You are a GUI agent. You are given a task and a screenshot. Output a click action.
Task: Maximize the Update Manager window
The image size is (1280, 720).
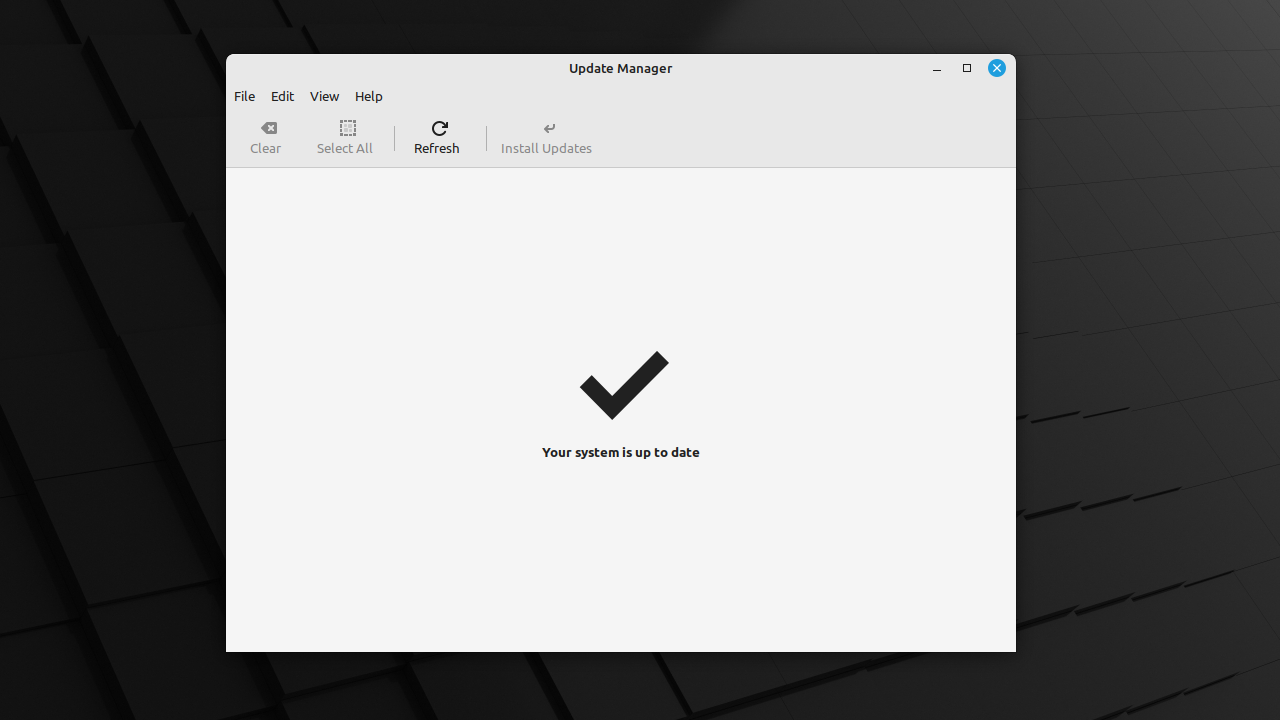(967, 68)
